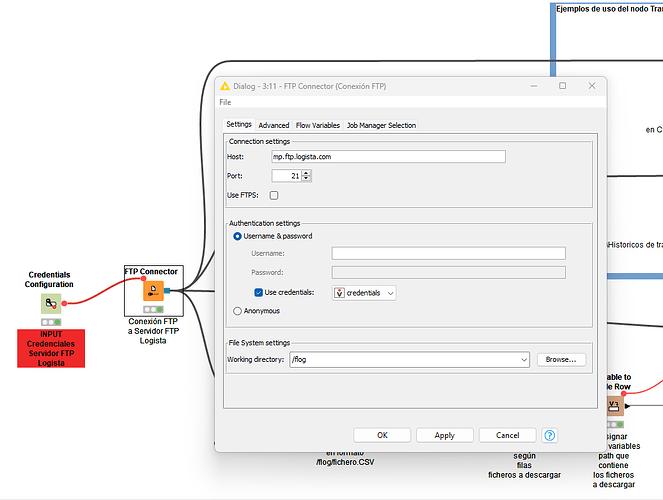This screenshot has width=663, height=500.
Task: Close the FTP Connector dialog
Action: click(x=592, y=86)
